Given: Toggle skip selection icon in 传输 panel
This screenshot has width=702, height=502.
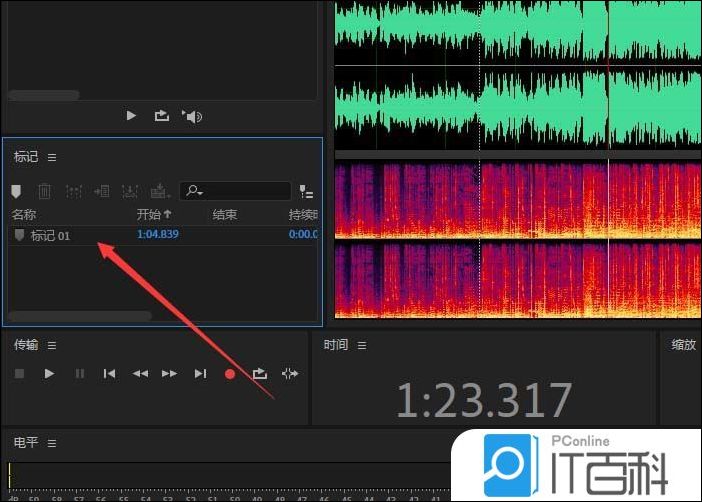Looking at the screenshot, I should pyautogui.click(x=290, y=373).
